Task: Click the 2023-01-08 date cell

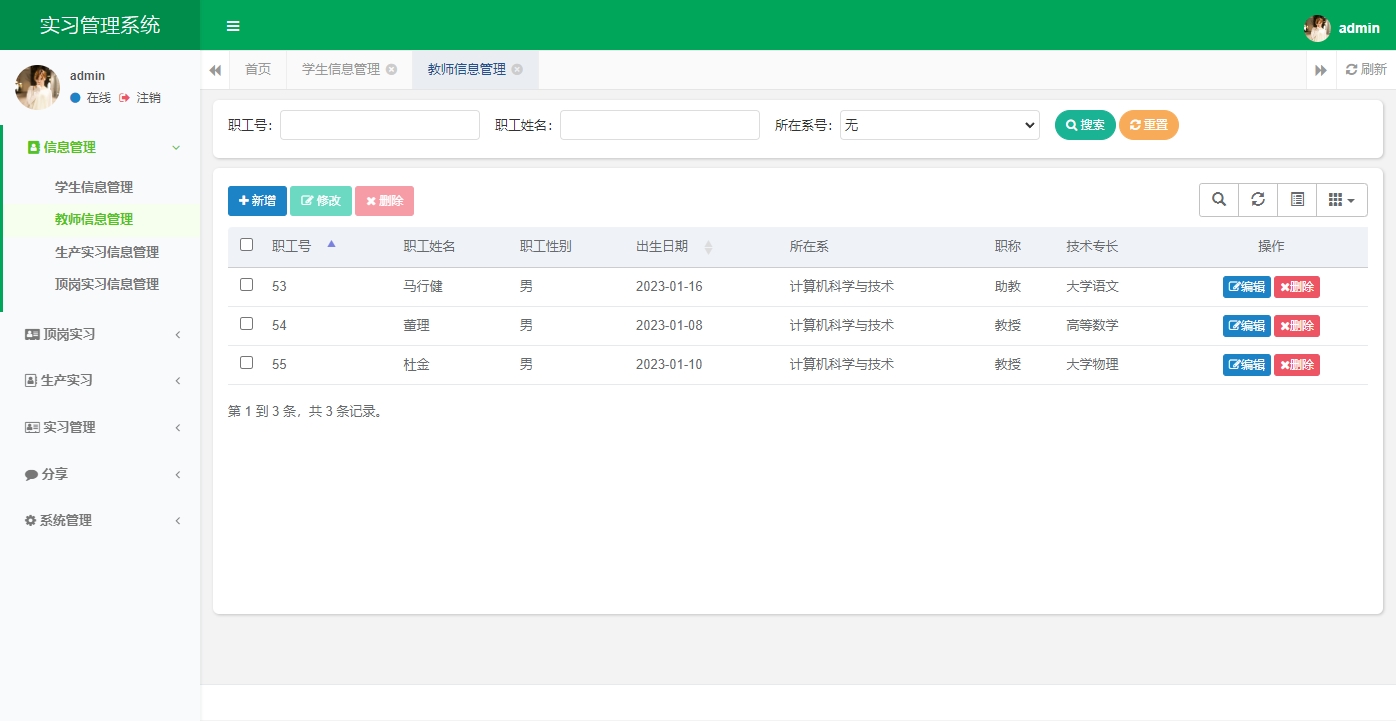Action: click(x=669, y=325)
